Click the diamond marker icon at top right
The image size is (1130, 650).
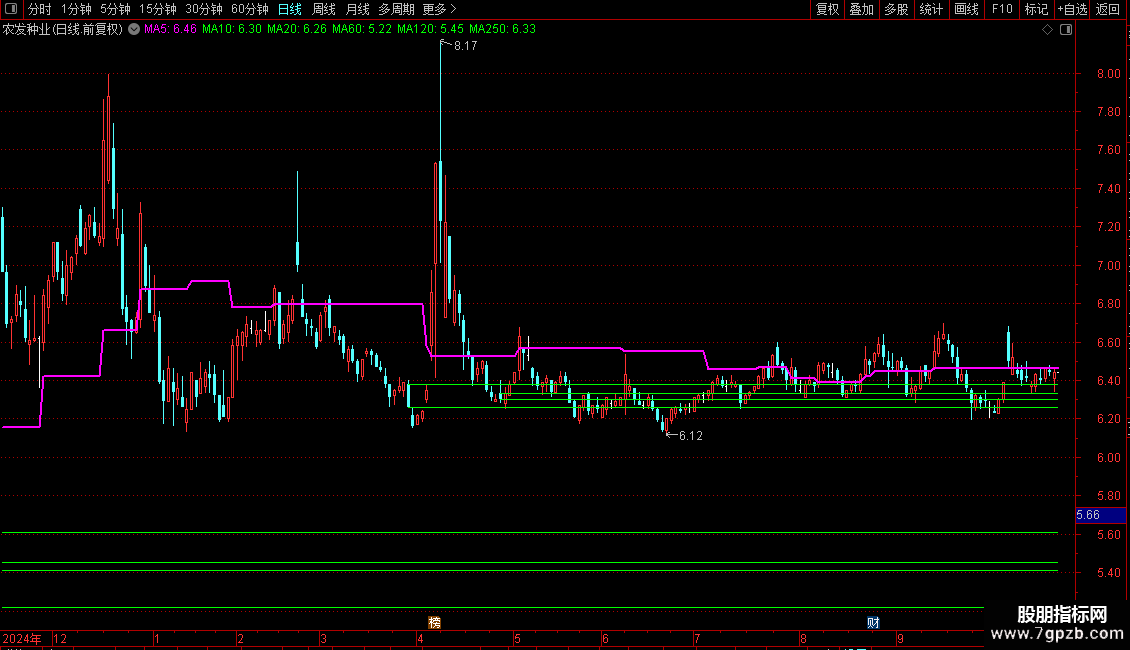(x=1047, y=30)
